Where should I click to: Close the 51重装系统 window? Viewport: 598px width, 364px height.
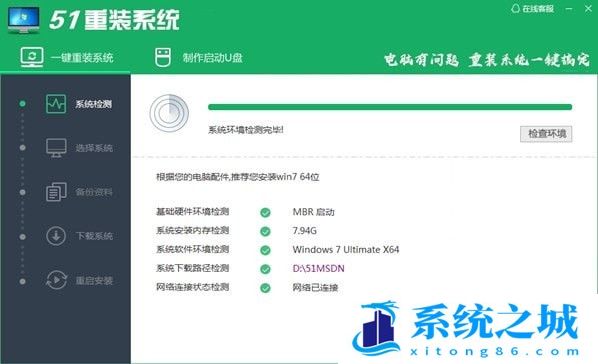pos(588,8)
